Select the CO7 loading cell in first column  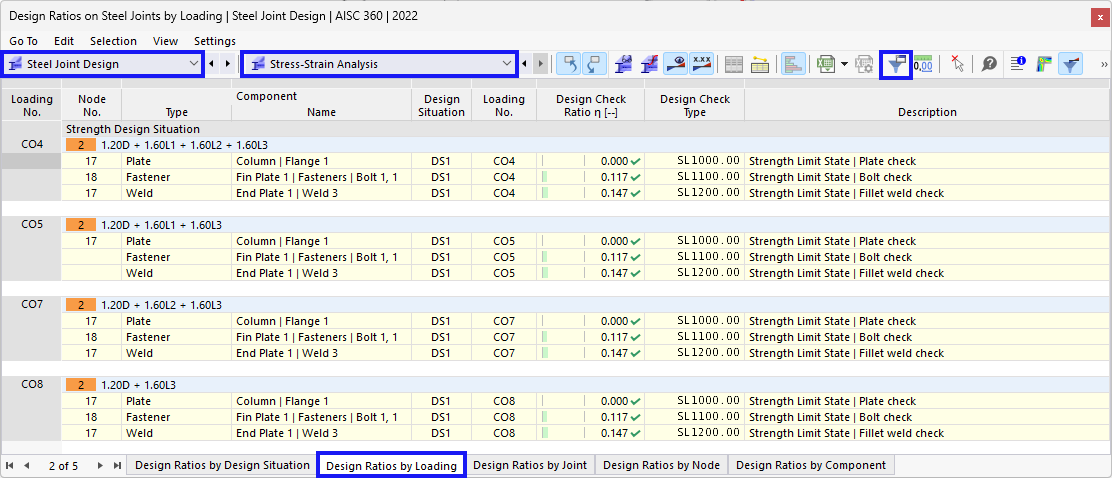(x=31, y=305)
